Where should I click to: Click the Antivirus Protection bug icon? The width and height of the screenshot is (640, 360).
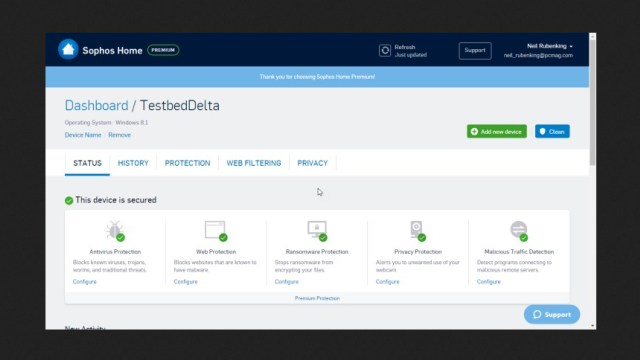click(x=115, y=231)
